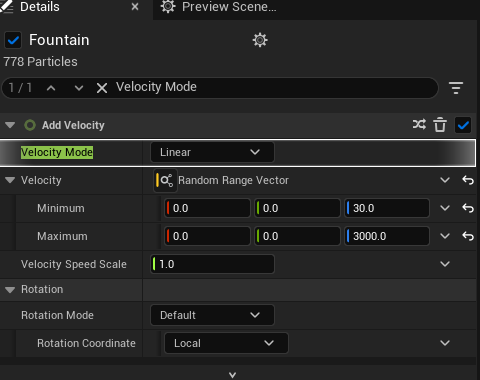Image resolution: width=480 pixels, height=380 pixels.
Task: Clear the Velocity Mode search text
Action: 102,88
